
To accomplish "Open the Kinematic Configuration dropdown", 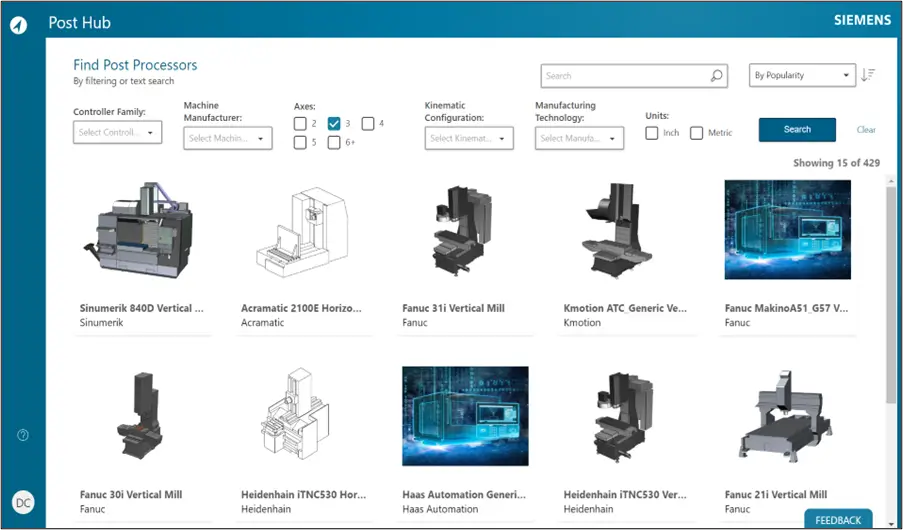I will (469, 138).
